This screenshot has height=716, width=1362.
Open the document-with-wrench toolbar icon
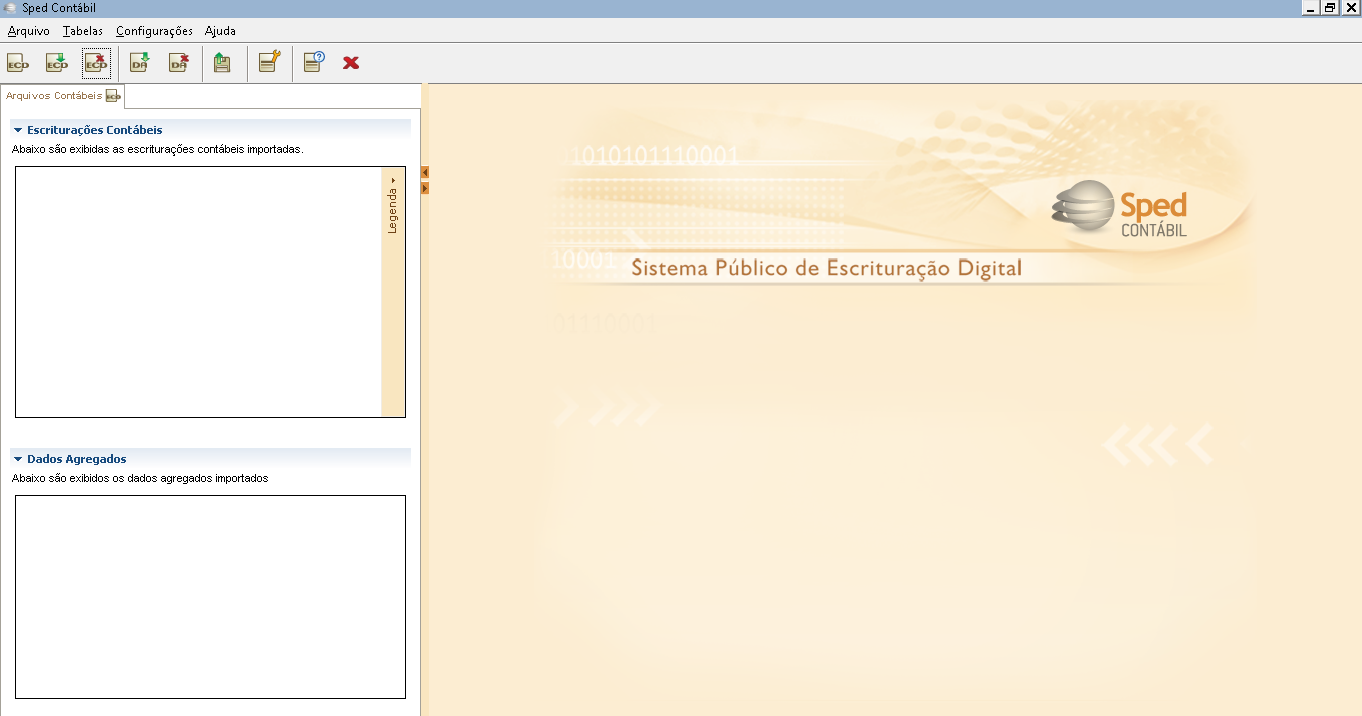click(x=269, y=63)
